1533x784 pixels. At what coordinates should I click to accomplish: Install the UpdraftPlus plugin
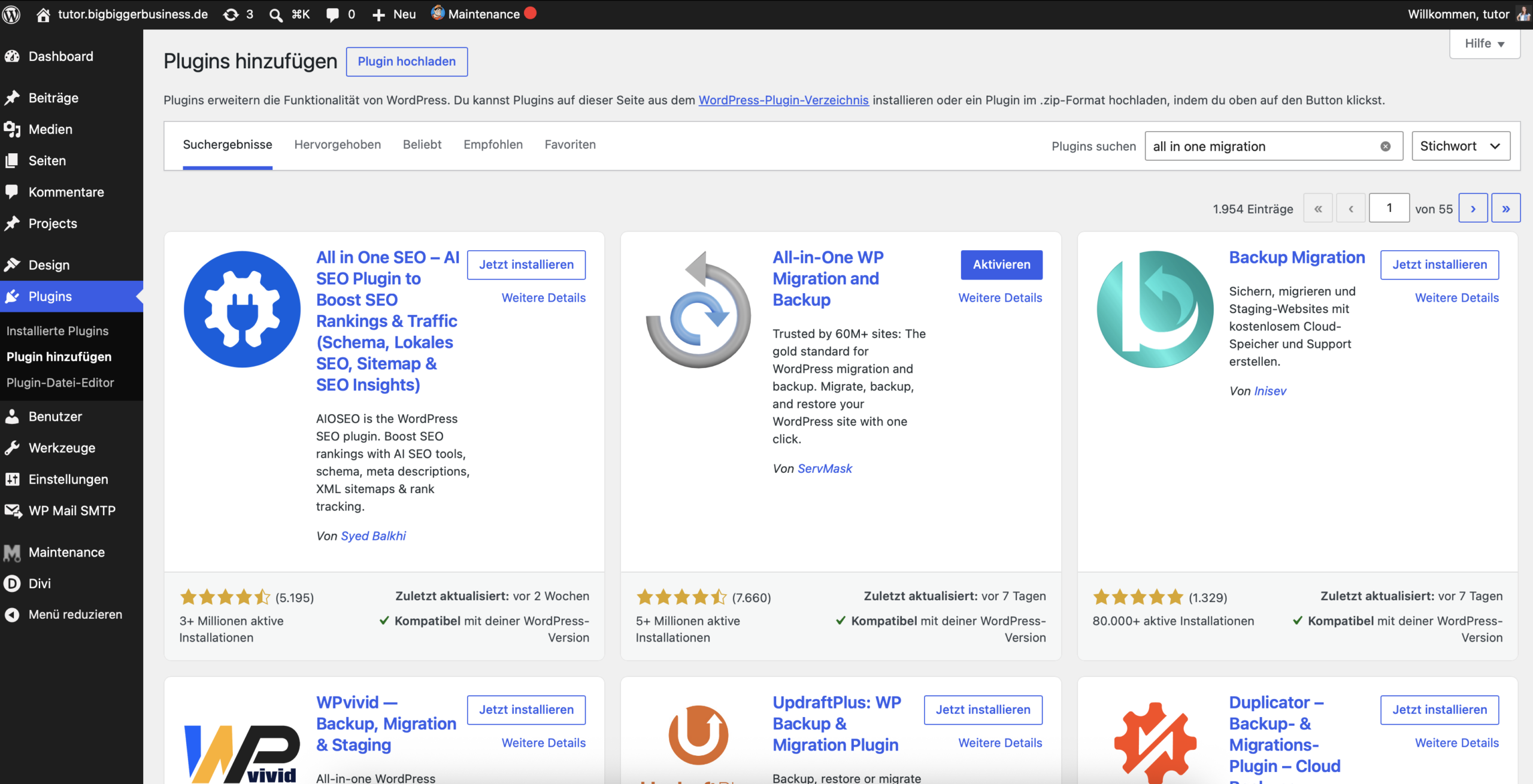pos(983,709)
